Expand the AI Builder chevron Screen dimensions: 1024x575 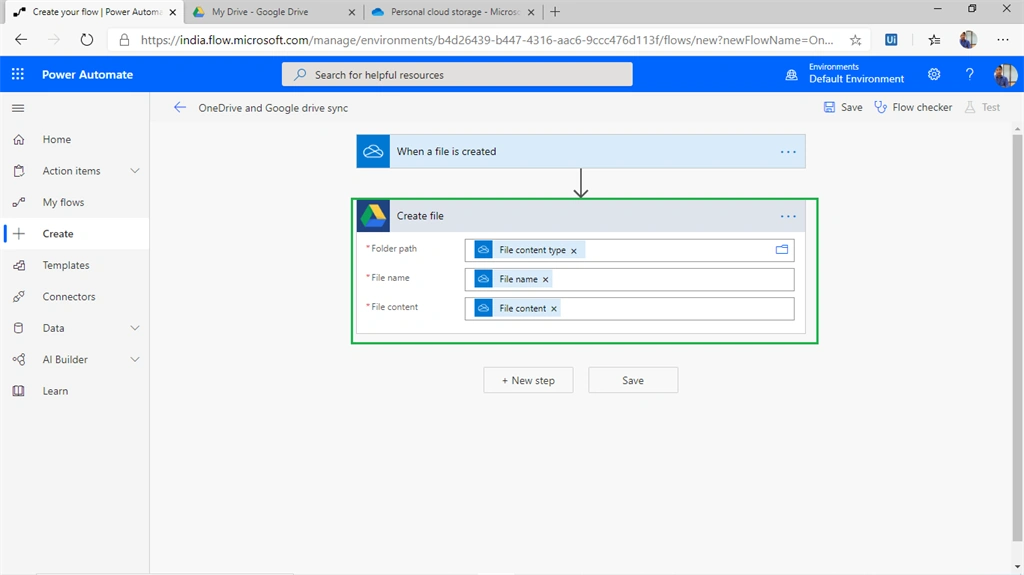tap(135, 359)
